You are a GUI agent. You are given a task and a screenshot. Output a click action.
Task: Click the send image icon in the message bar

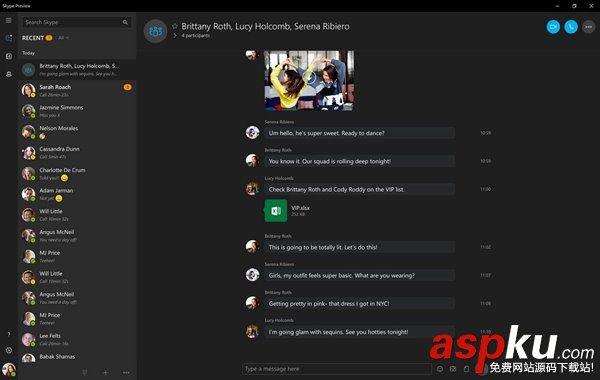click(453, 369)
